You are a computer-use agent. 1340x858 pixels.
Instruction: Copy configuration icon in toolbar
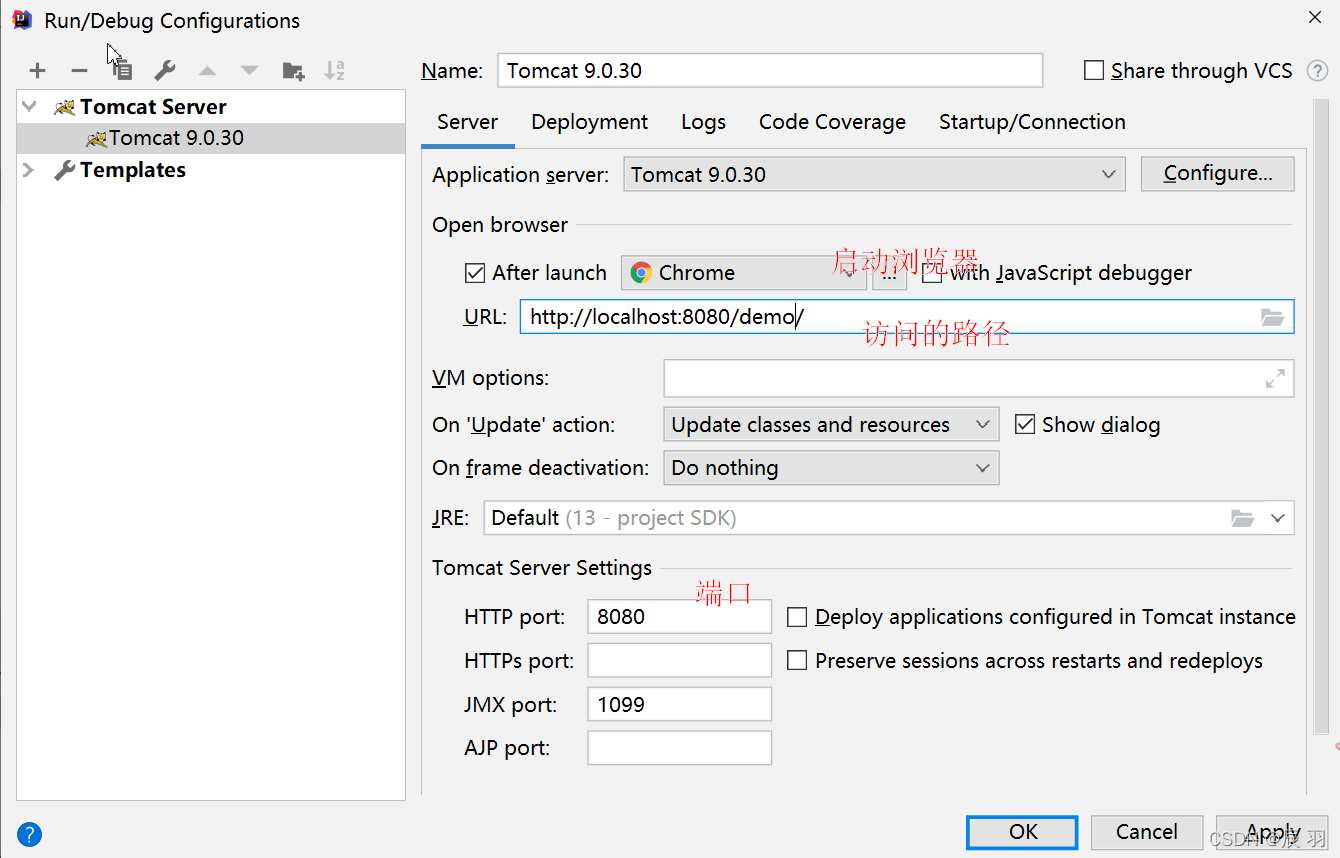pyautogui.click(x=122, y=71)
